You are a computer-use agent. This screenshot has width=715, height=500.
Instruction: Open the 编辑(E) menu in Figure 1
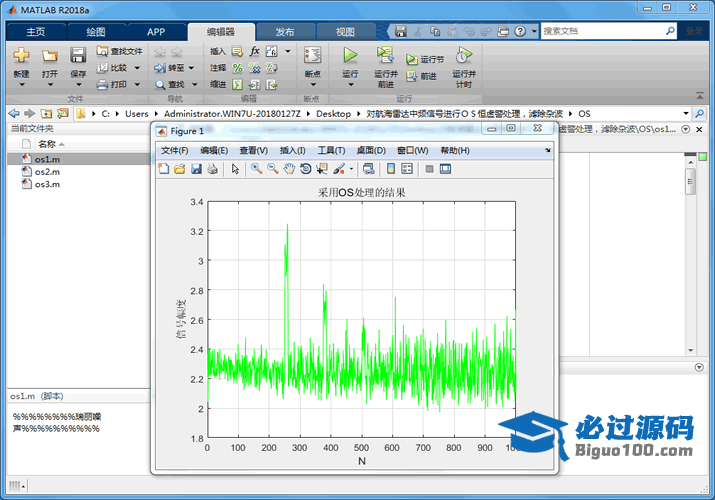[214, 150]
